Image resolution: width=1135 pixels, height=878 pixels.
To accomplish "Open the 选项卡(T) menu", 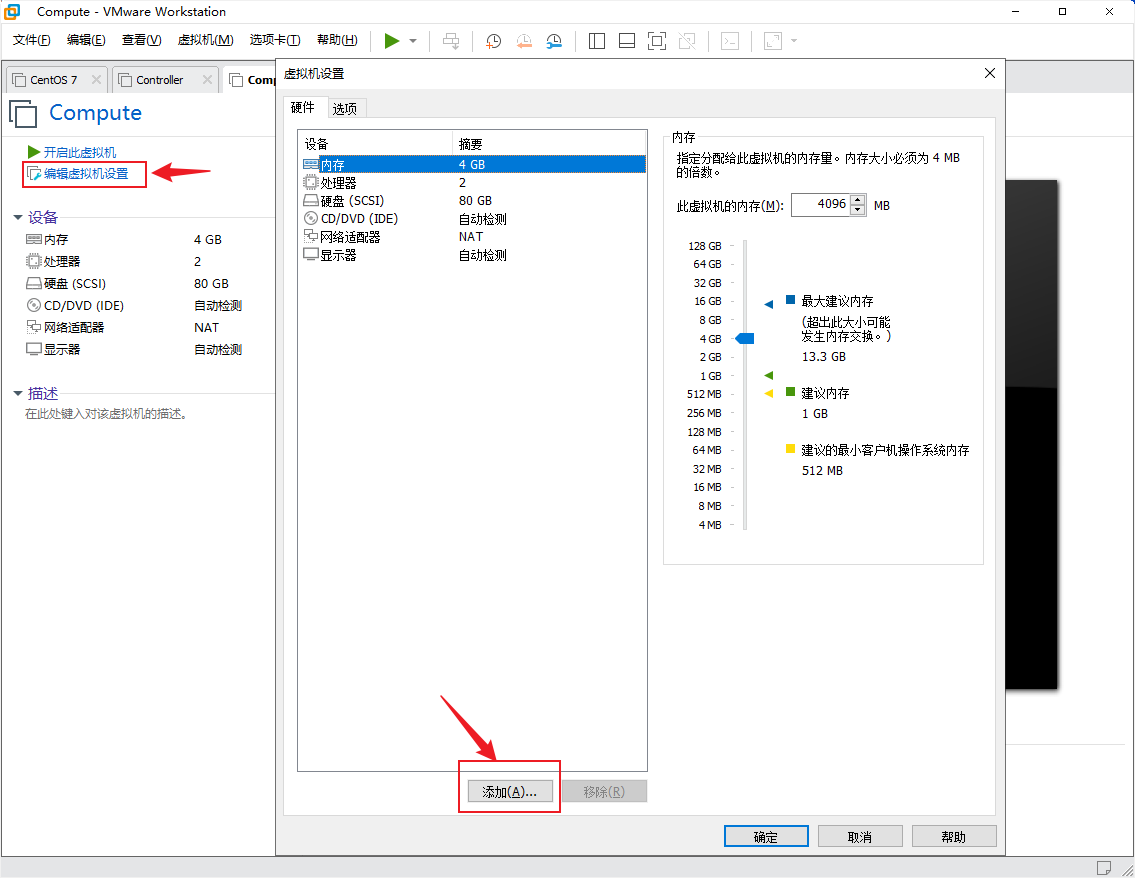I will click(274, 40).
